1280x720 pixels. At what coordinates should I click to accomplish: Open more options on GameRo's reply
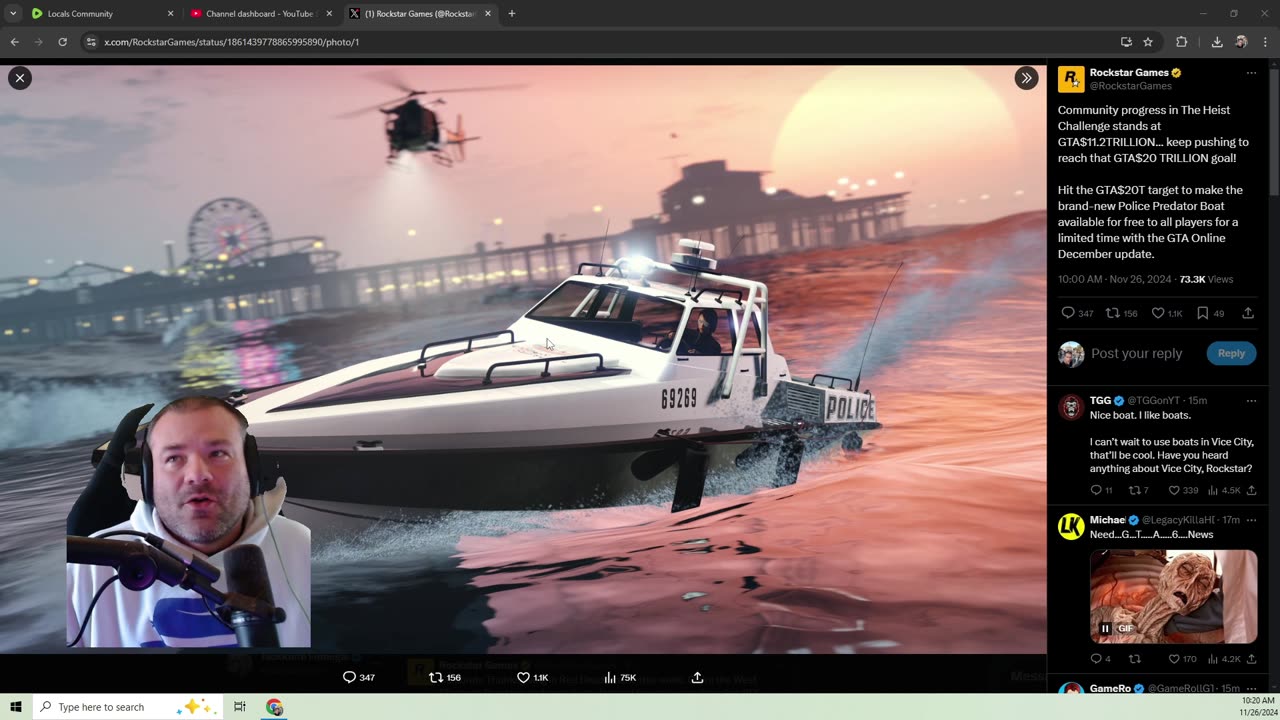click(1251, 688)
